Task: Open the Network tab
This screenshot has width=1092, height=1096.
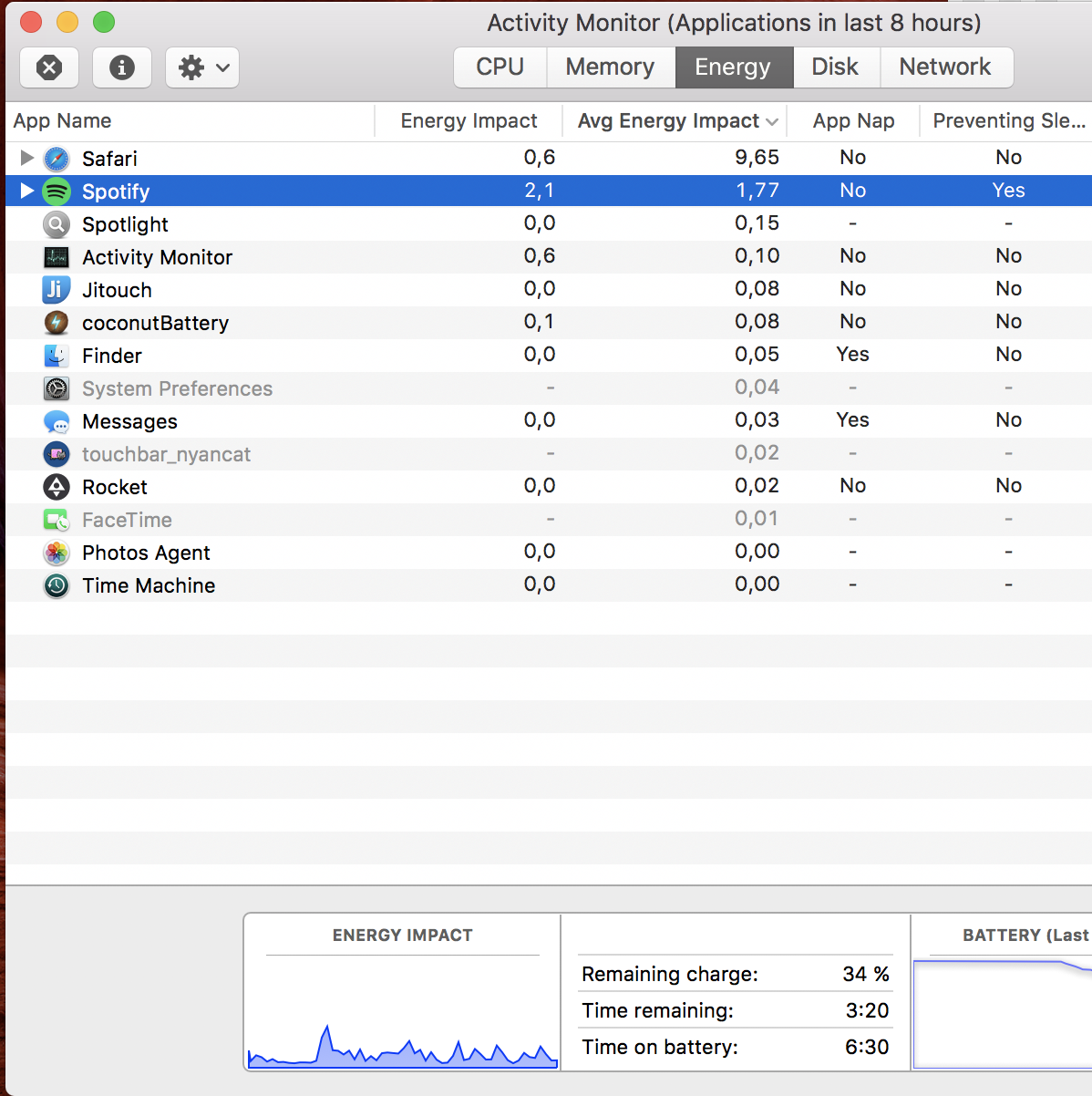Action: click(946, 67)
